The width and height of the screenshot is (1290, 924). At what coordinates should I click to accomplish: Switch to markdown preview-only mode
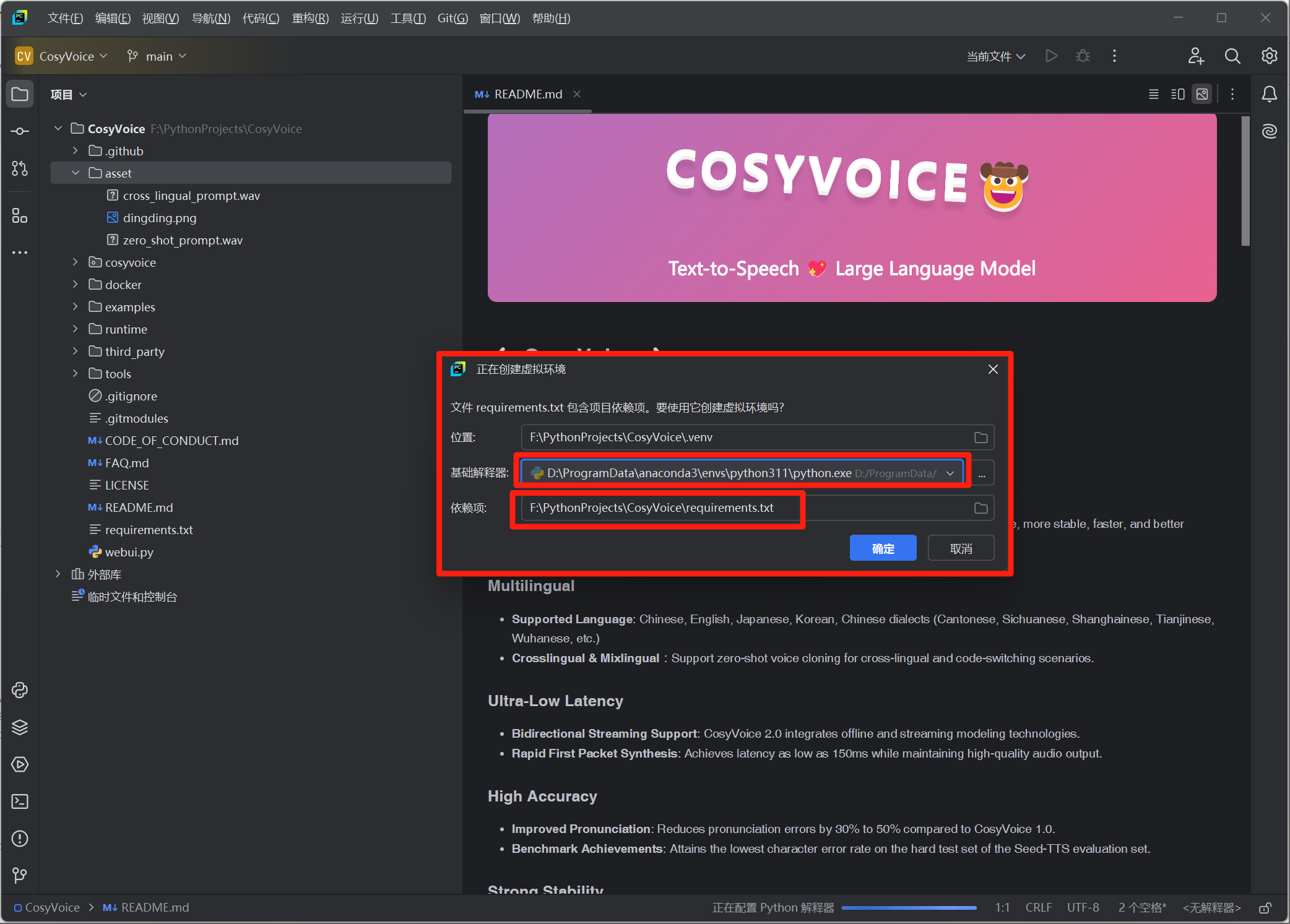click(1201, 94)
